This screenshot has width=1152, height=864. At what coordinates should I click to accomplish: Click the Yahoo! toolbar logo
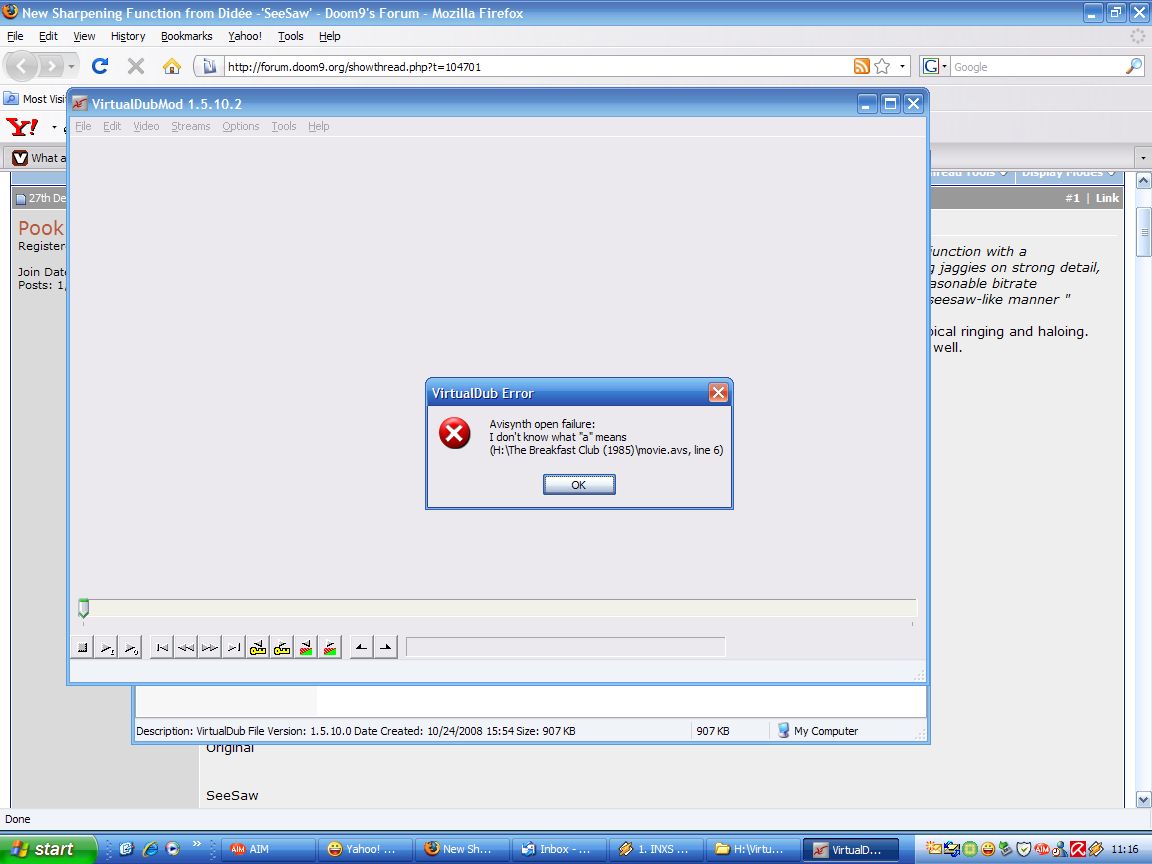click(22, 127)
